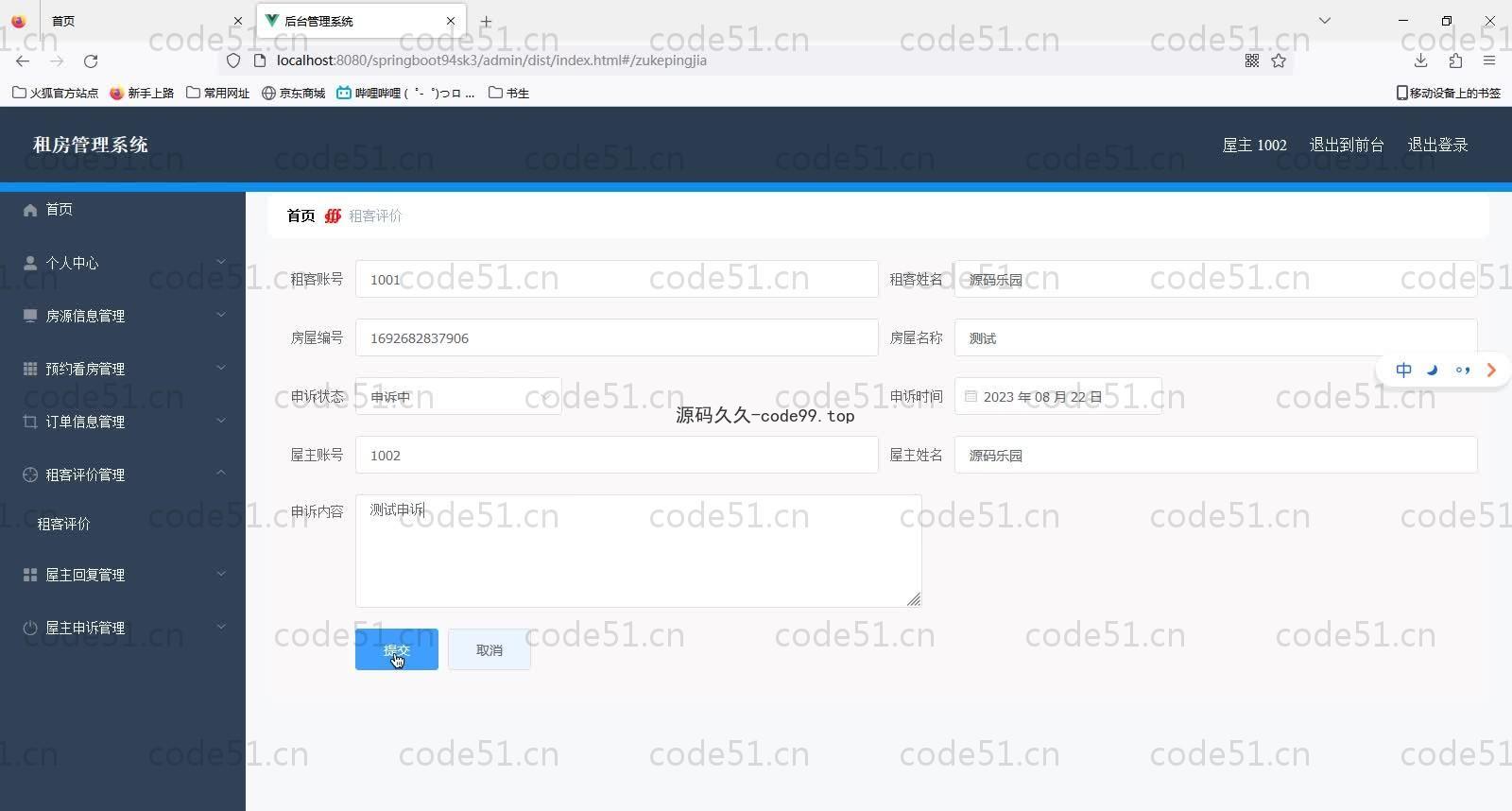Close the 后台管理系统 tab
The image size is (1512, 811).
point(451,21)
